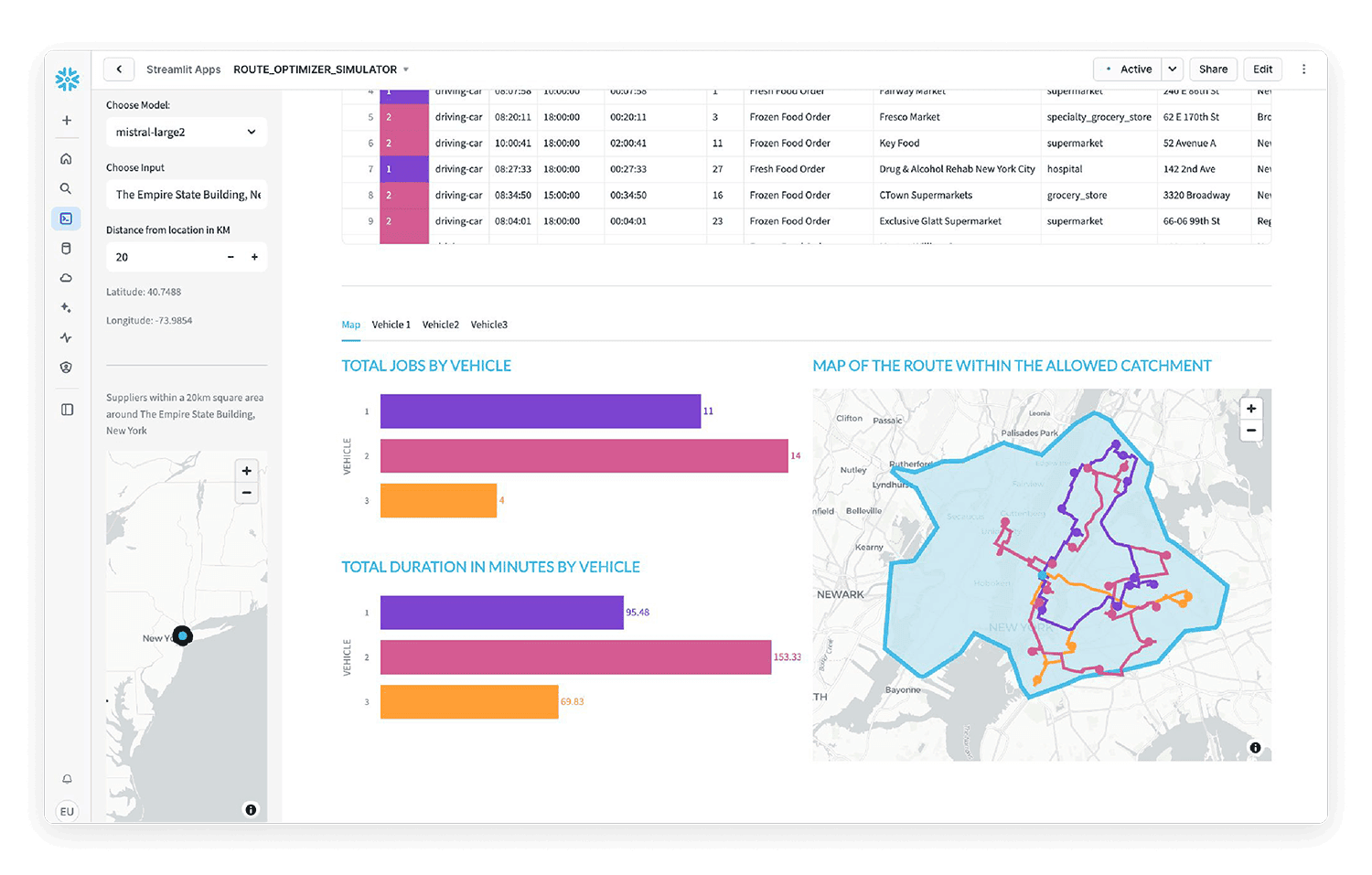This screenshot has width=1372, height=875.
Task: Zoom in on the route map
Action: [x=1250, y=409]
